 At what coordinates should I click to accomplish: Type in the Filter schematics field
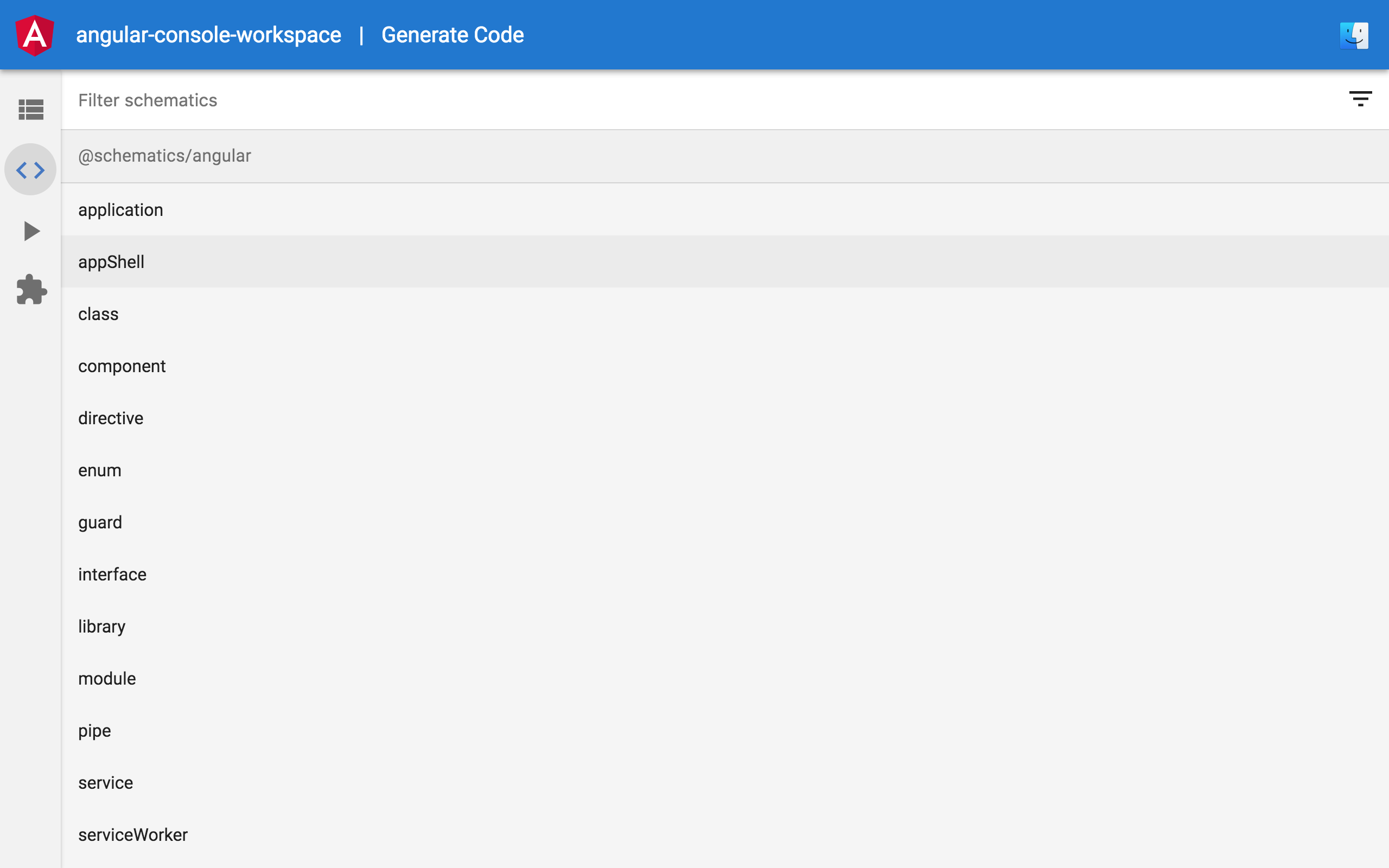click(x=689, y=100)
